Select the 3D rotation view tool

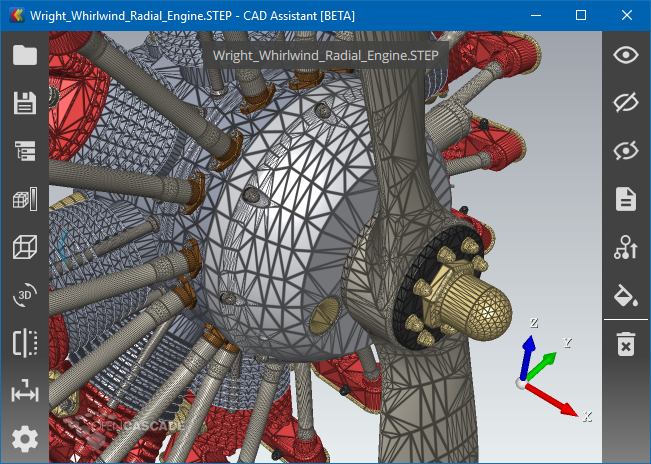pos(25,295)
